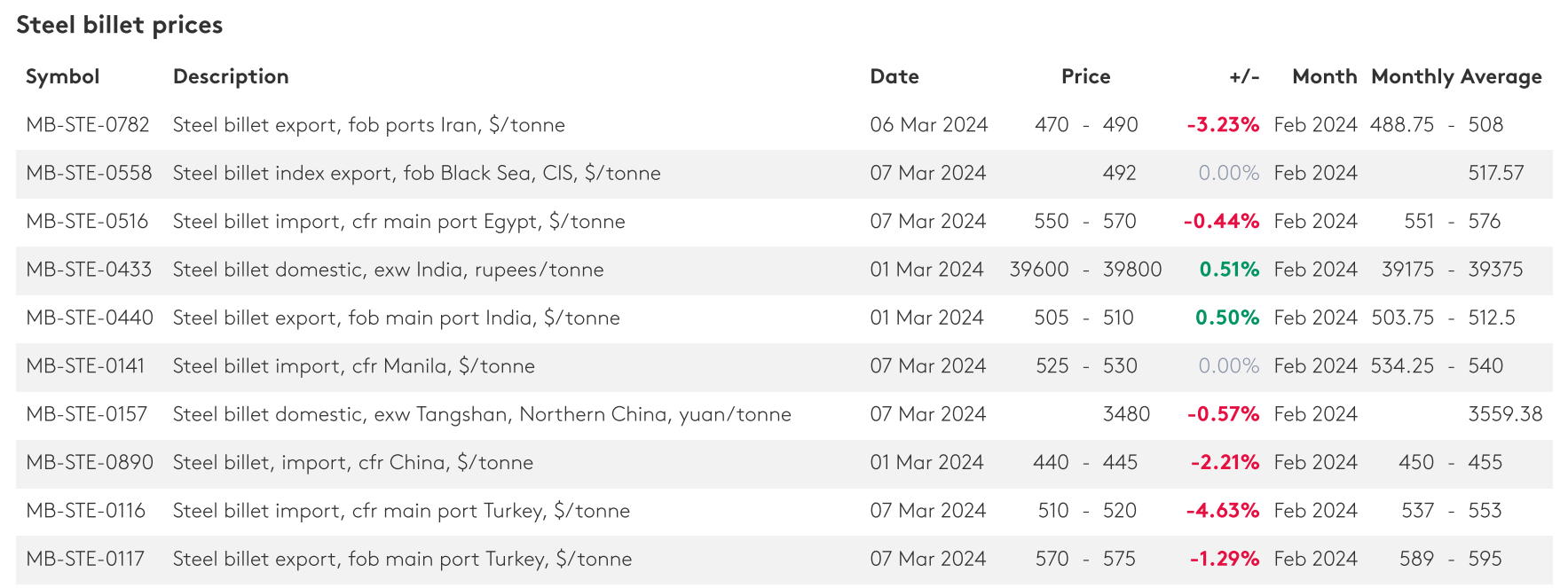Viewport: 1568px width, 588px height.
Task: Click Tangshan Northern China billet description
Action: pyautogui.click(x=481, y=414)
